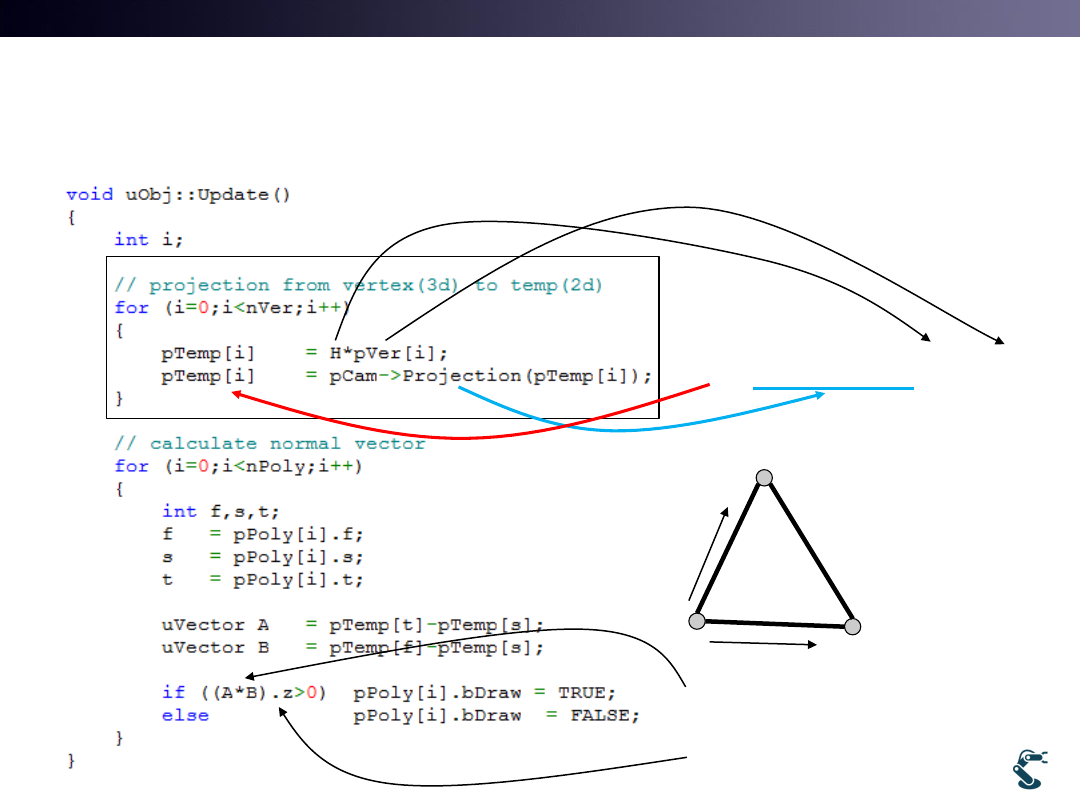Click the 'if ((A*B).z>0)' condition
Image resolution: width=1080 pixels, height=810 pixels.
pyautogui.click(x=244, y=692)
